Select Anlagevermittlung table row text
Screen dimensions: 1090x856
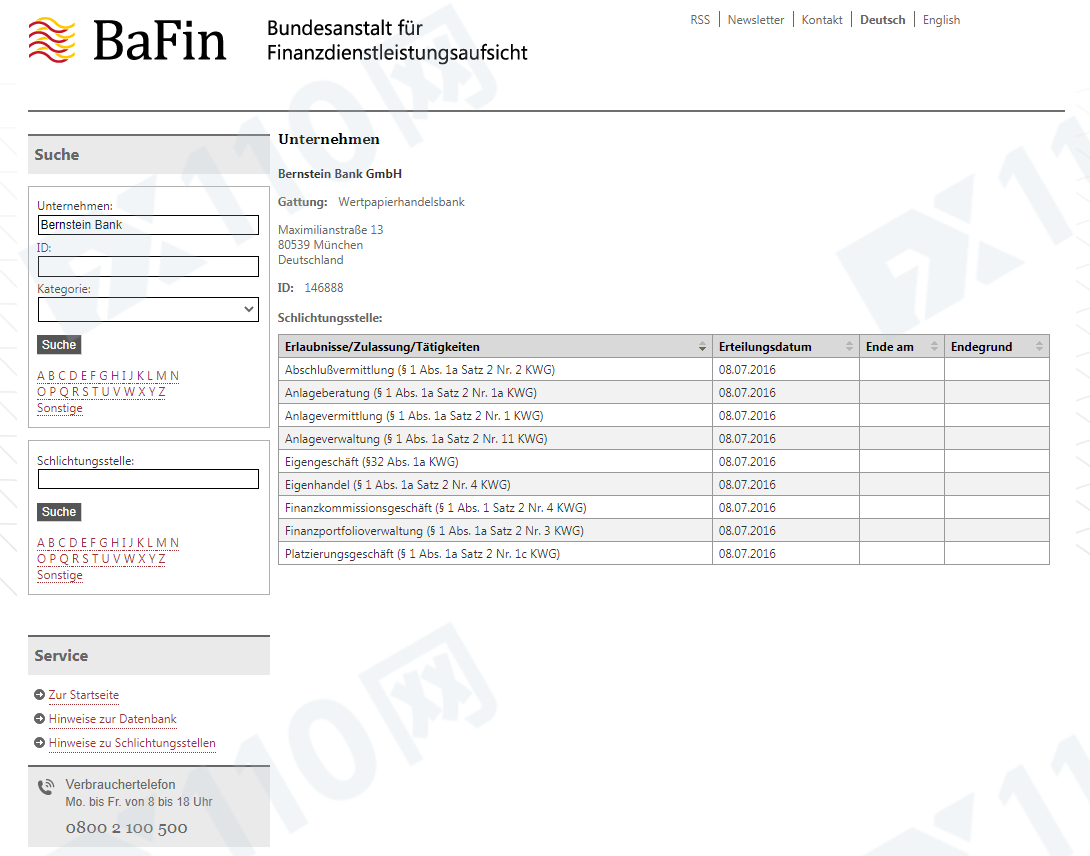414,416
